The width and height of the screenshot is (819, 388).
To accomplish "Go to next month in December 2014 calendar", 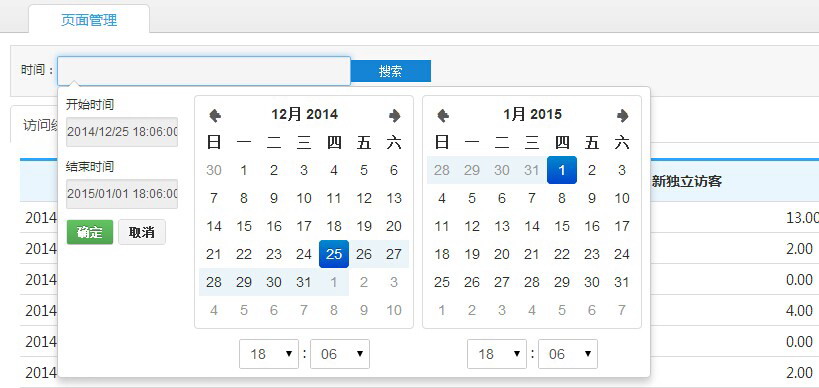I will click(x=395, y=115).
